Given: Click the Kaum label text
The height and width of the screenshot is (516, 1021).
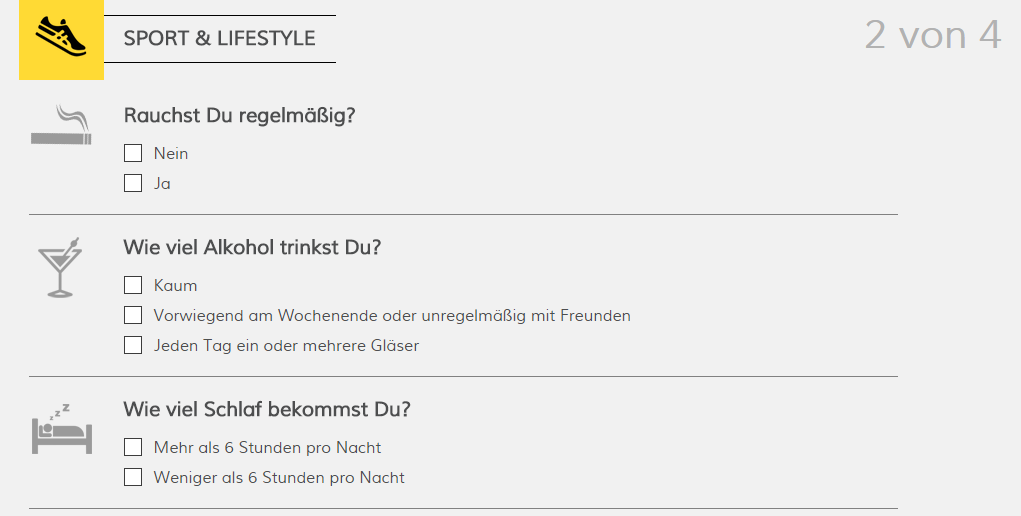Looking at the screenshot, I should pos(175,286).
